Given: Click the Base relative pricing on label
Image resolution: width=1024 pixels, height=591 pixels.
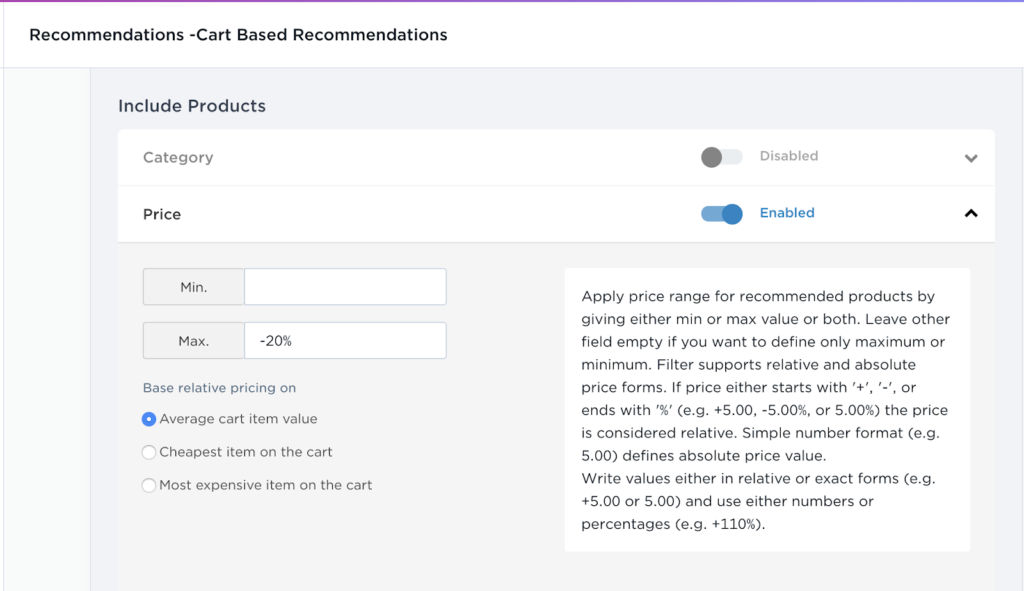Looking at the screenshot, I should [219, 388].
